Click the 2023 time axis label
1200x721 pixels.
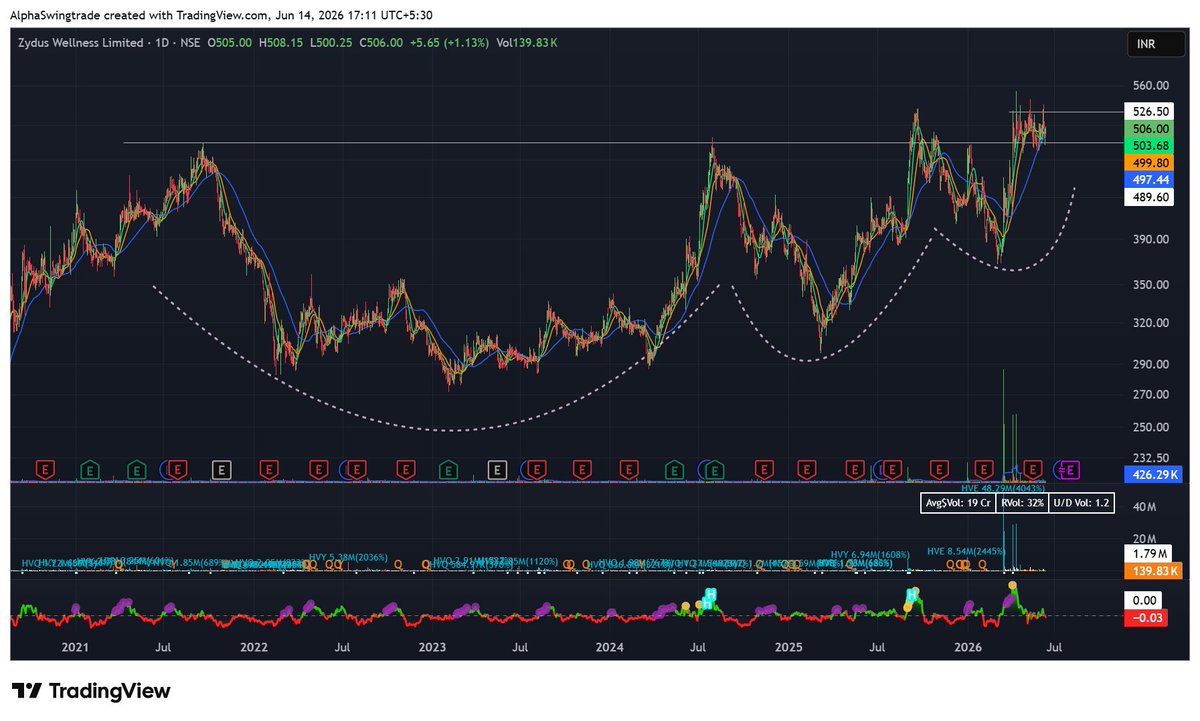(x=432, y=649)
